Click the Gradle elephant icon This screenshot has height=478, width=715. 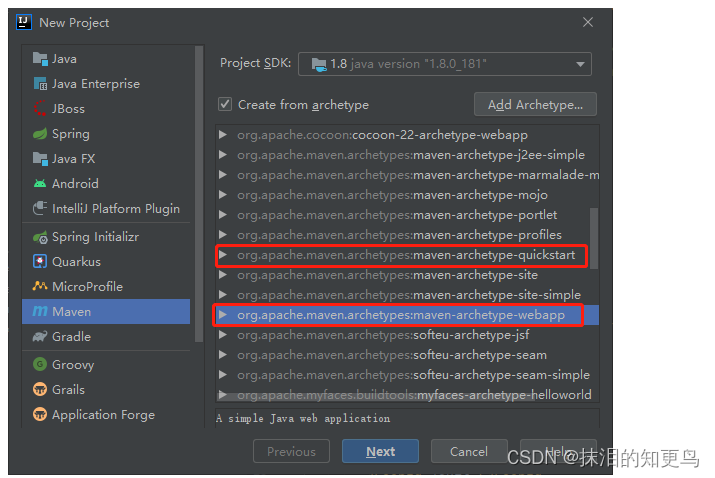point(40,337)
